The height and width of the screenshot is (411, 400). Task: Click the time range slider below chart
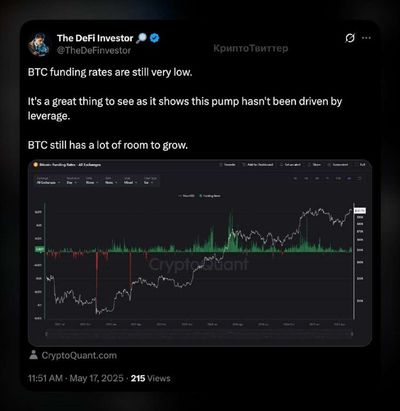[199, 333]
